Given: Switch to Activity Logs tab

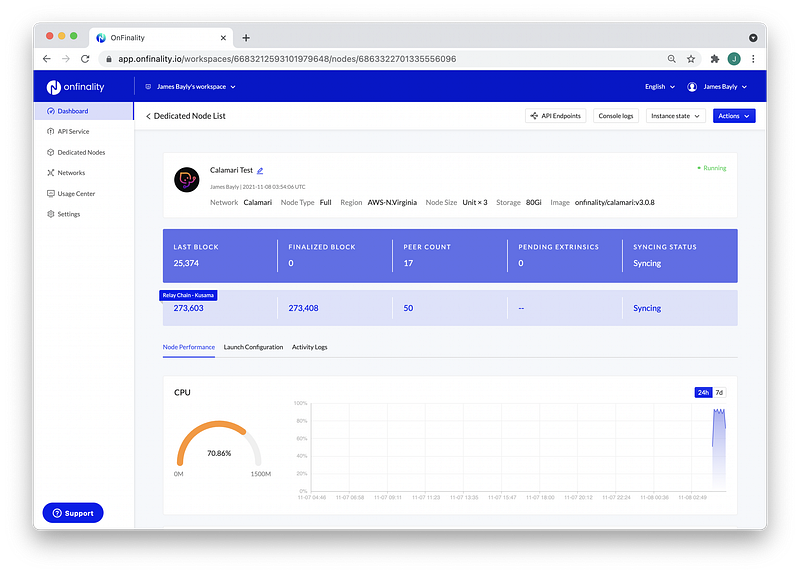Looking at the screenshot, I should click(x=309, y=347).
